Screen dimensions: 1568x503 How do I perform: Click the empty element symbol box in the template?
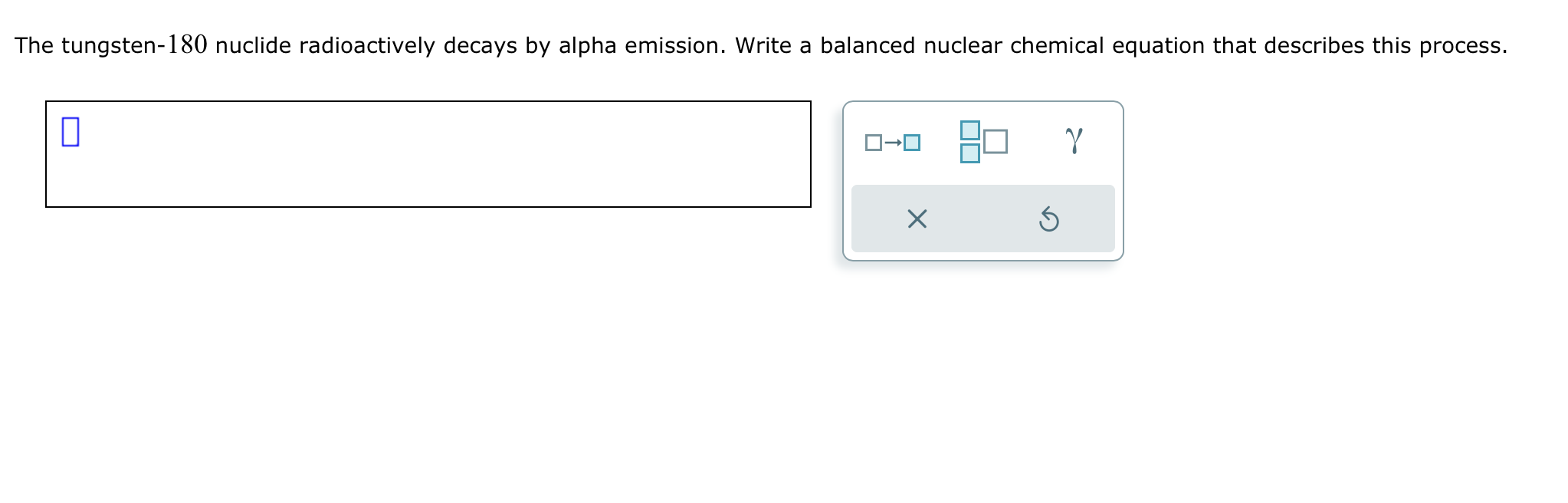(997, 142)
